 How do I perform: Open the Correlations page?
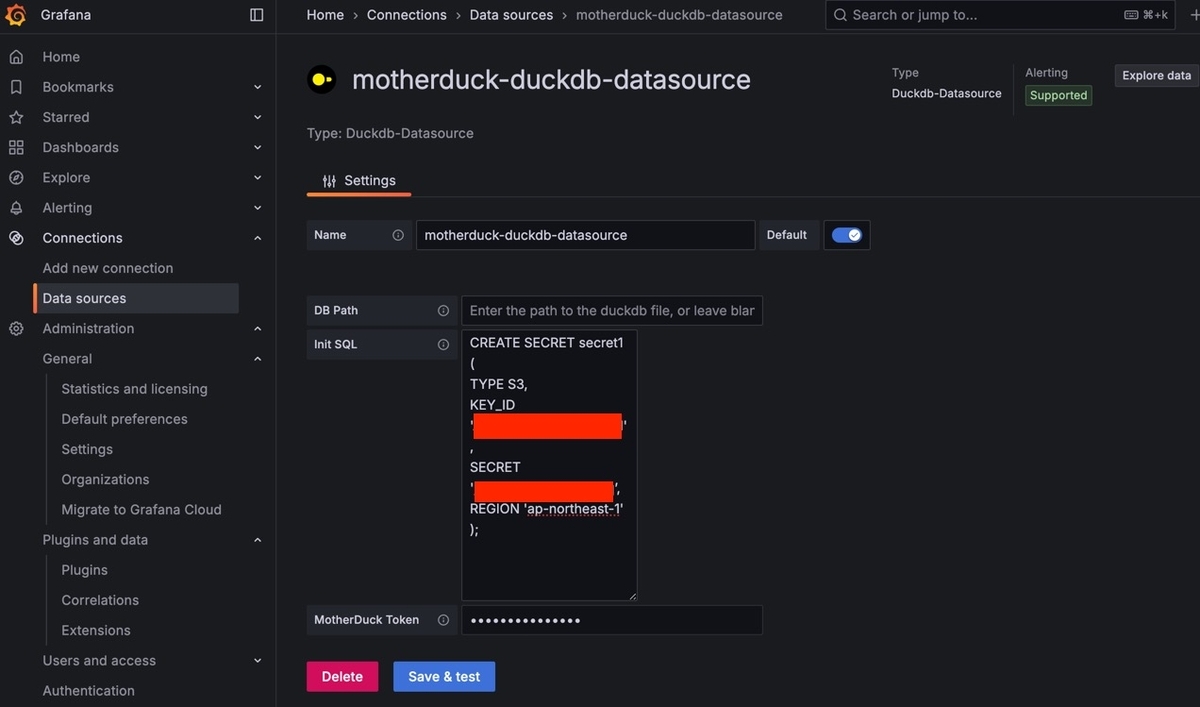click(x=100, y=600)
